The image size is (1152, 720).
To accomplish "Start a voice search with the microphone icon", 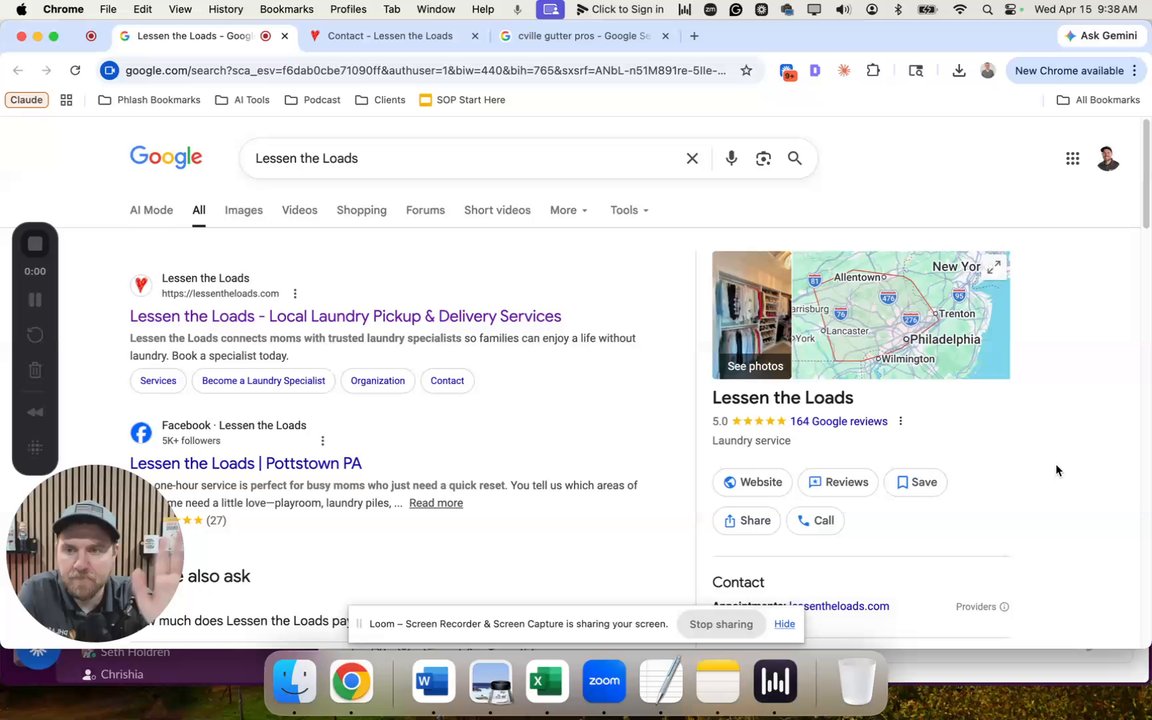I will pyautogui.click(x=731, y=158).
